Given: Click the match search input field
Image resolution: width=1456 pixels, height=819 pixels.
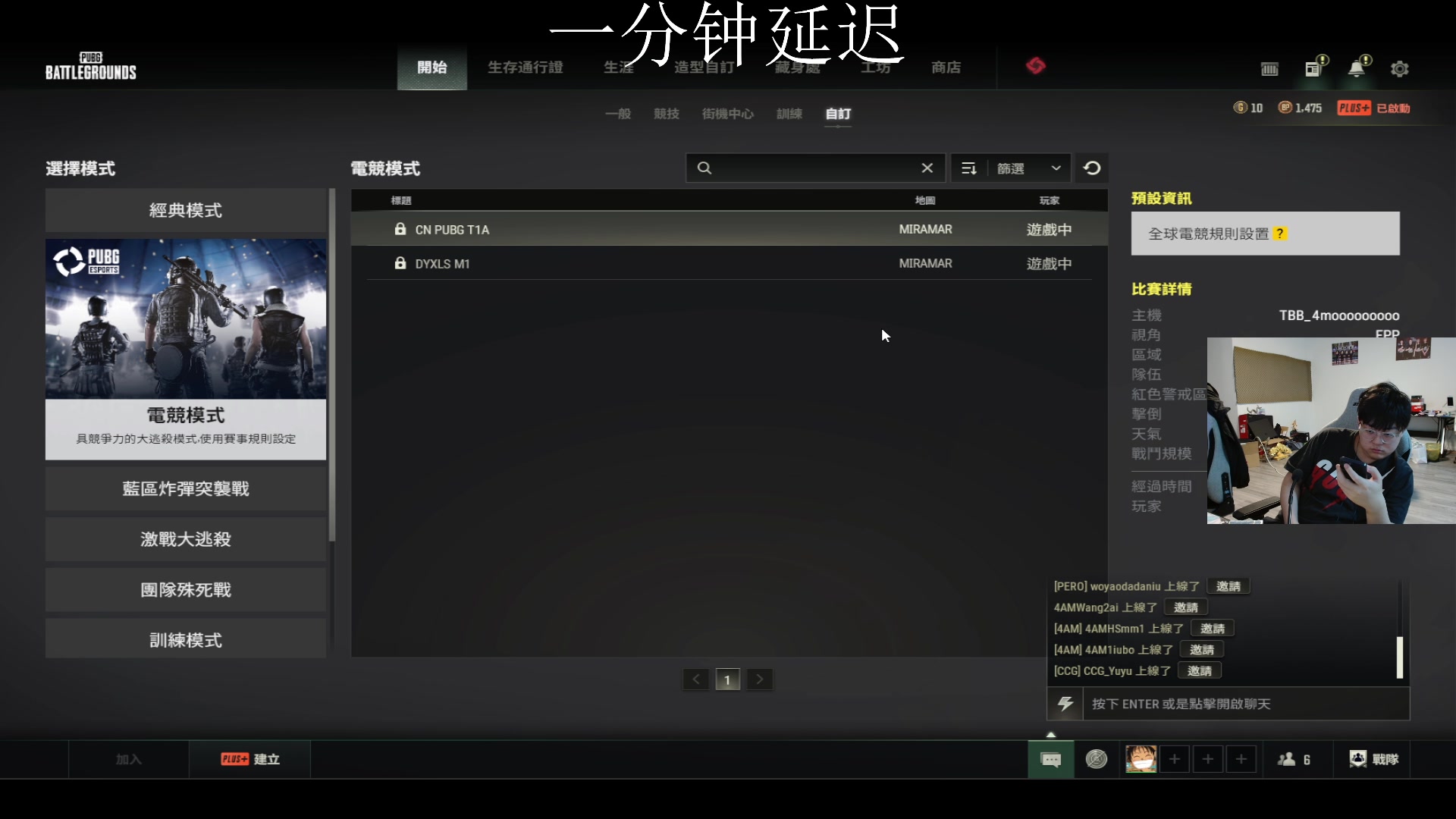Looking at the screenshot, I should point(816,168).
